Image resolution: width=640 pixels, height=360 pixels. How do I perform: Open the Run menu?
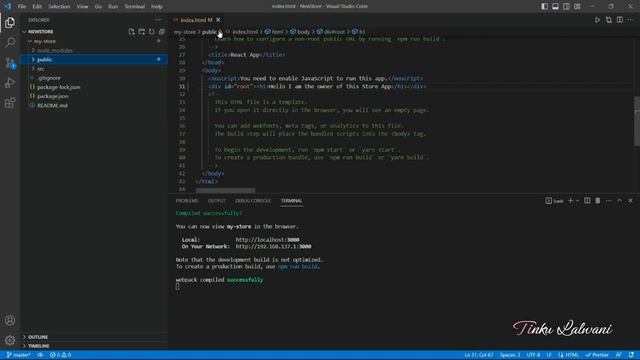[x=113, y=7]
